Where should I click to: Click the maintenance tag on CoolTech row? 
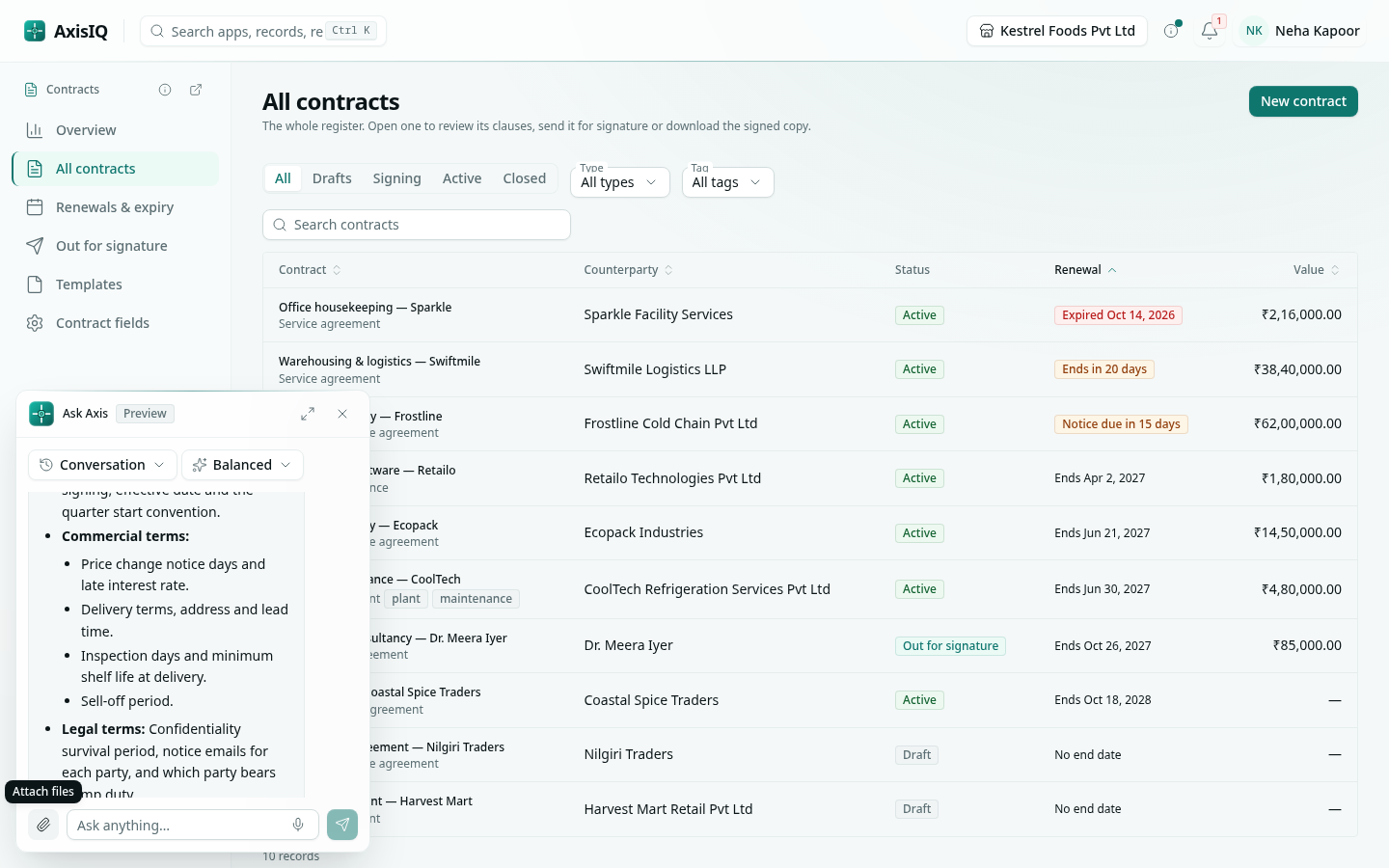tap(477, 599)
